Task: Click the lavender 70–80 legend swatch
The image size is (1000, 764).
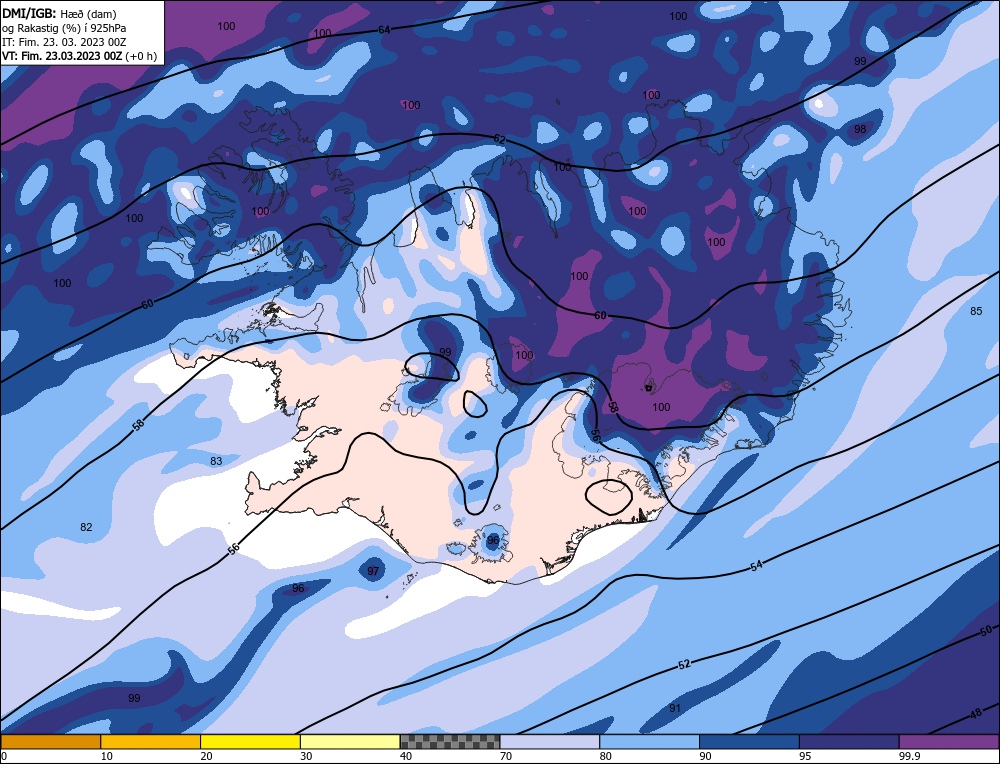Action: coord(550,741)
